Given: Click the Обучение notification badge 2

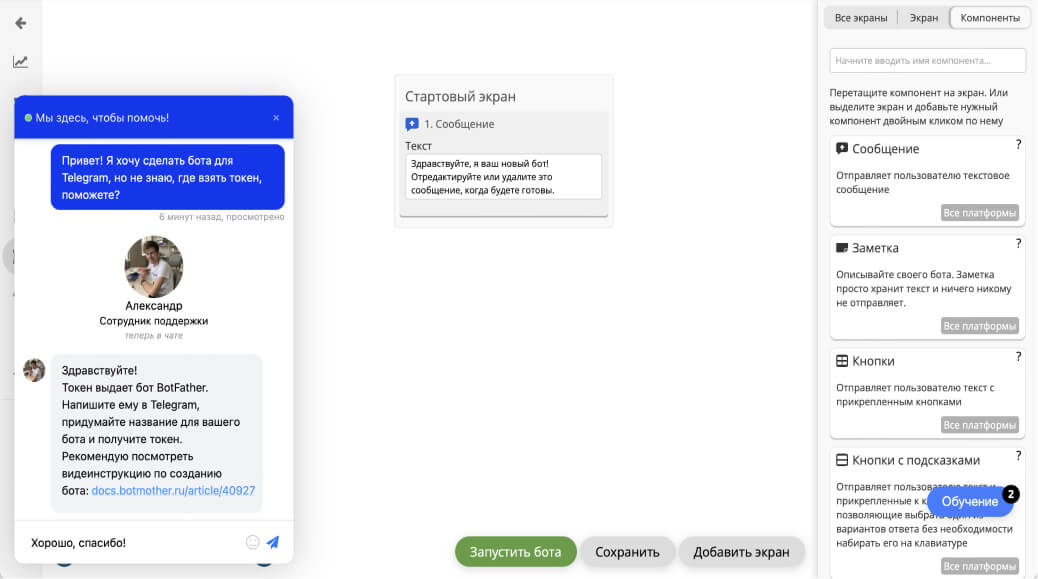Looking at the screenshot, I should tap(1011, 494).
